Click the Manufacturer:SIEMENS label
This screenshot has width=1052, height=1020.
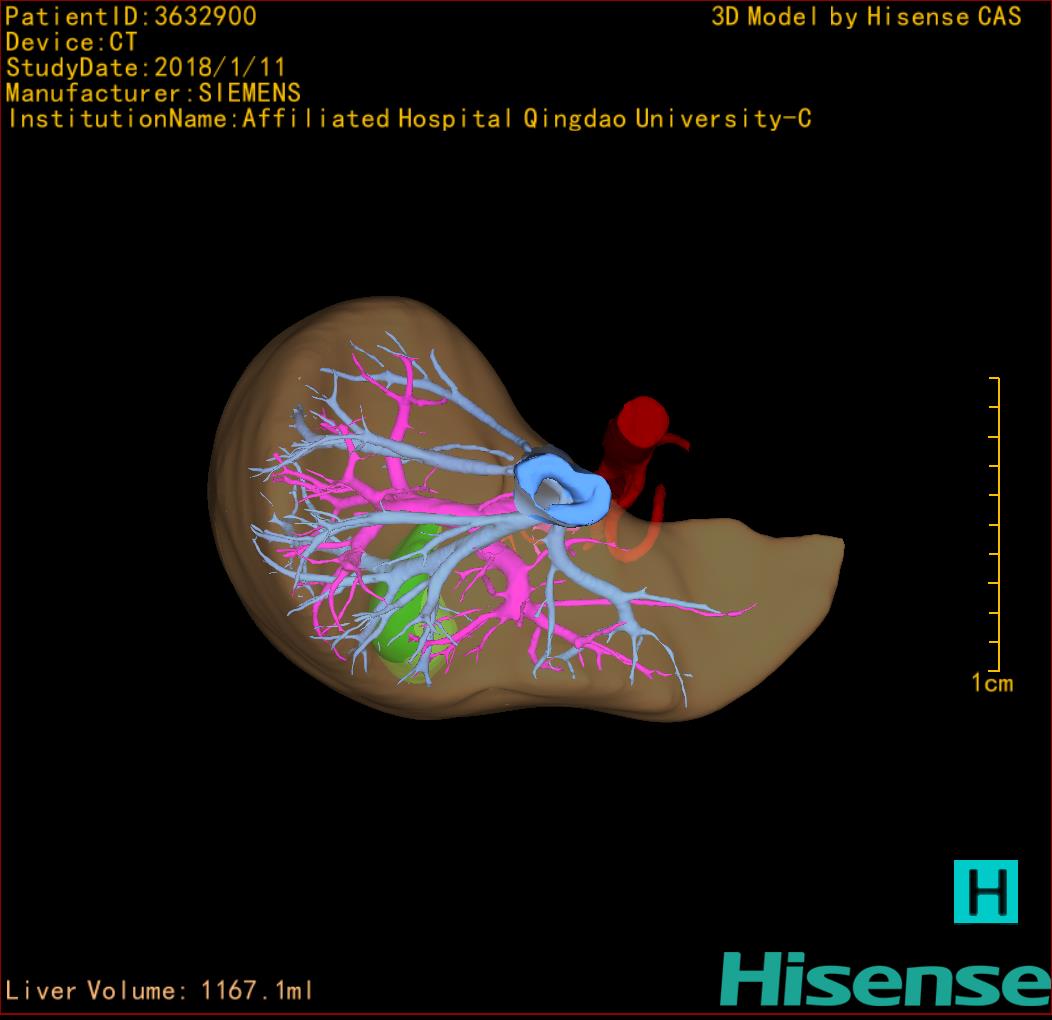pyautogui.click(x=153, y=93)
